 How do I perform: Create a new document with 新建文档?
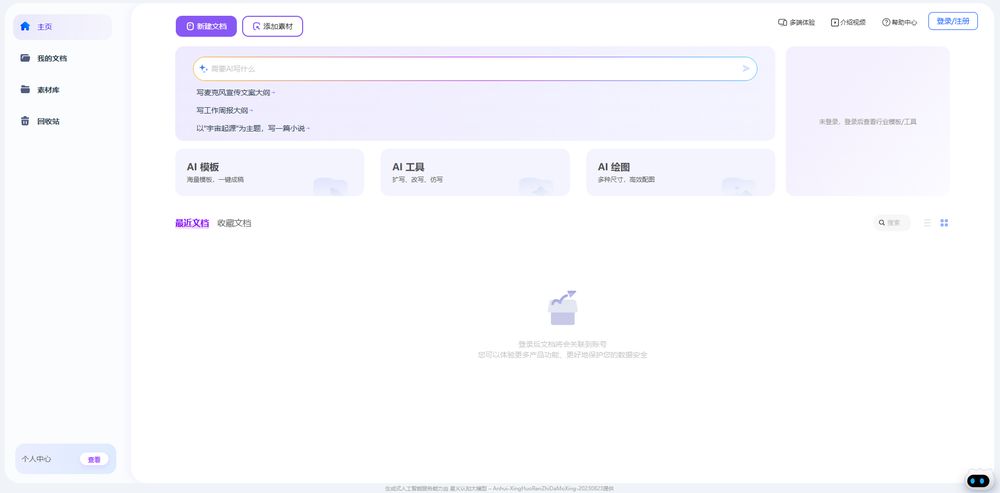click(x=206, y=27)
